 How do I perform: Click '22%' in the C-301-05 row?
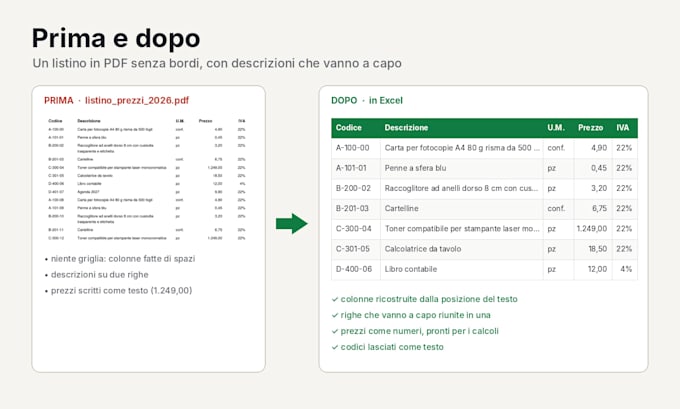tap(624, 249)
